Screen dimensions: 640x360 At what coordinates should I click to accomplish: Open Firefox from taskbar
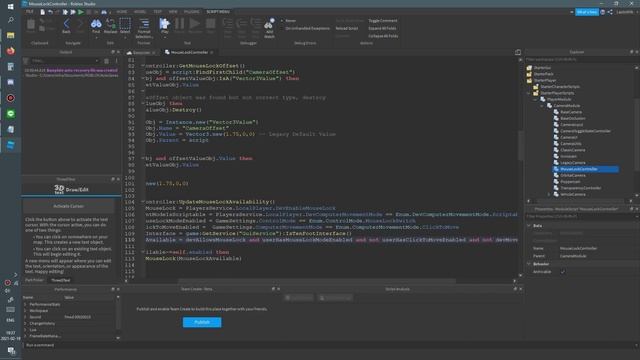(x=11, y=51)
